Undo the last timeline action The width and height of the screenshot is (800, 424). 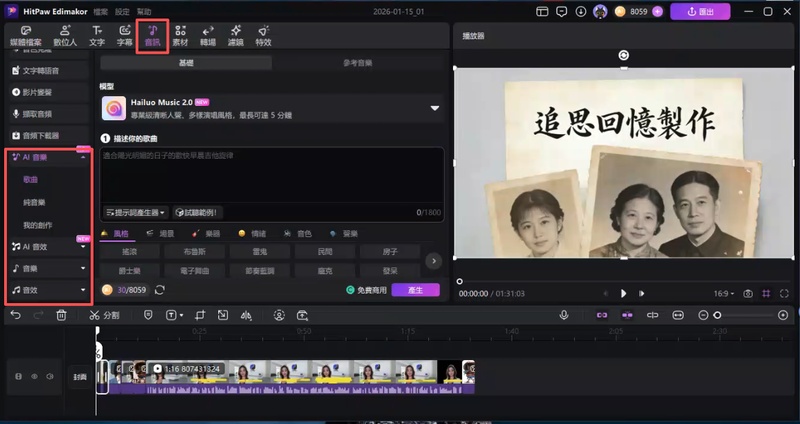coord(16,315)
